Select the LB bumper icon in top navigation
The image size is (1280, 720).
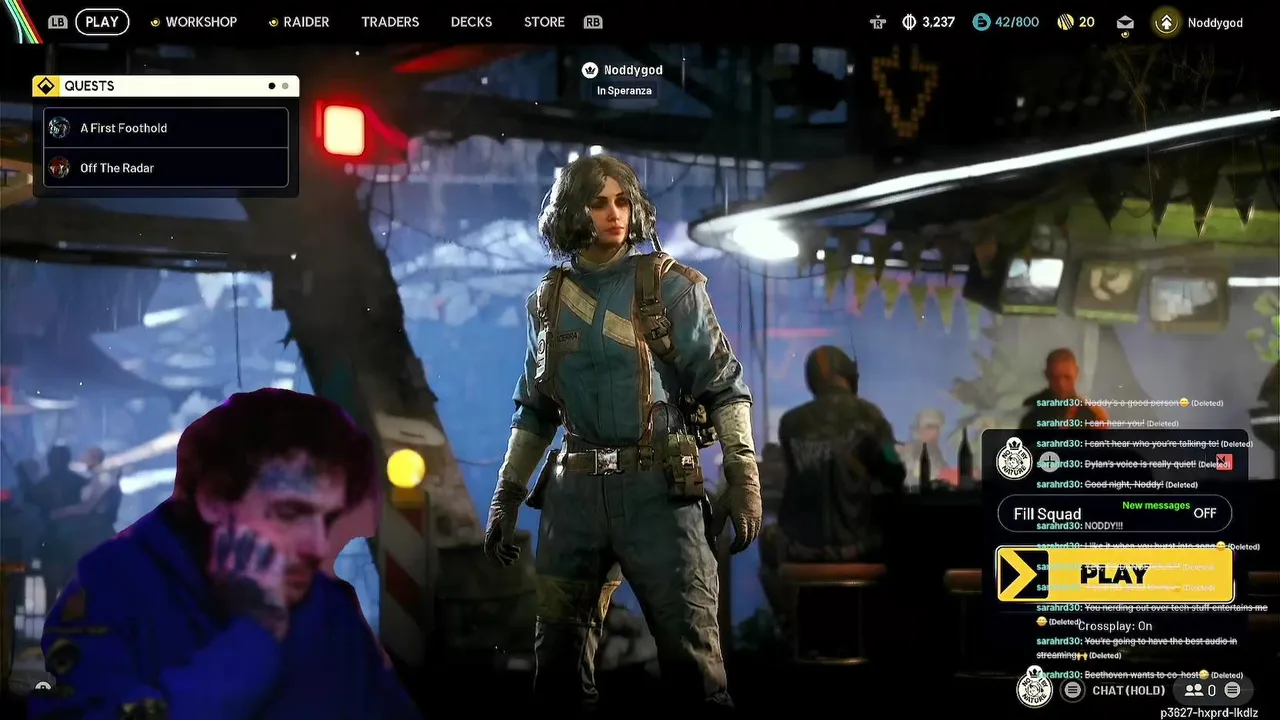(x=57, y=22)
